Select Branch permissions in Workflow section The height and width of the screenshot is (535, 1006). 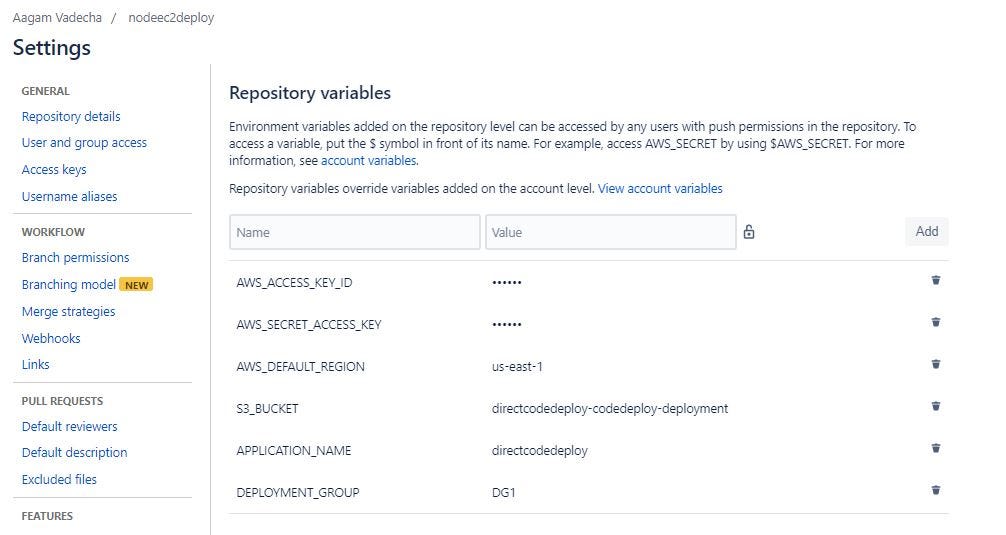point(75,257)
